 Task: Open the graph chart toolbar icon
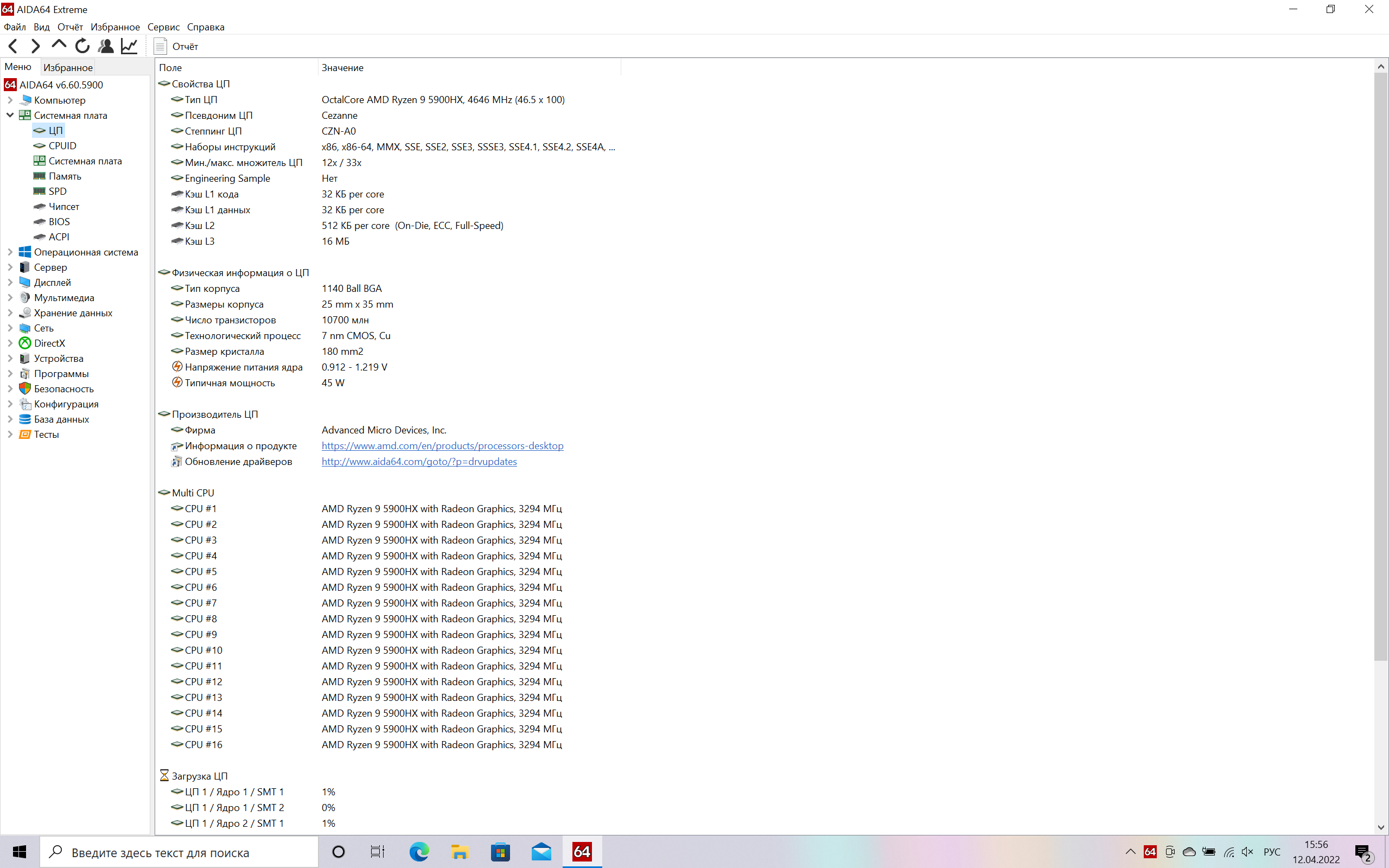(129, 46)
